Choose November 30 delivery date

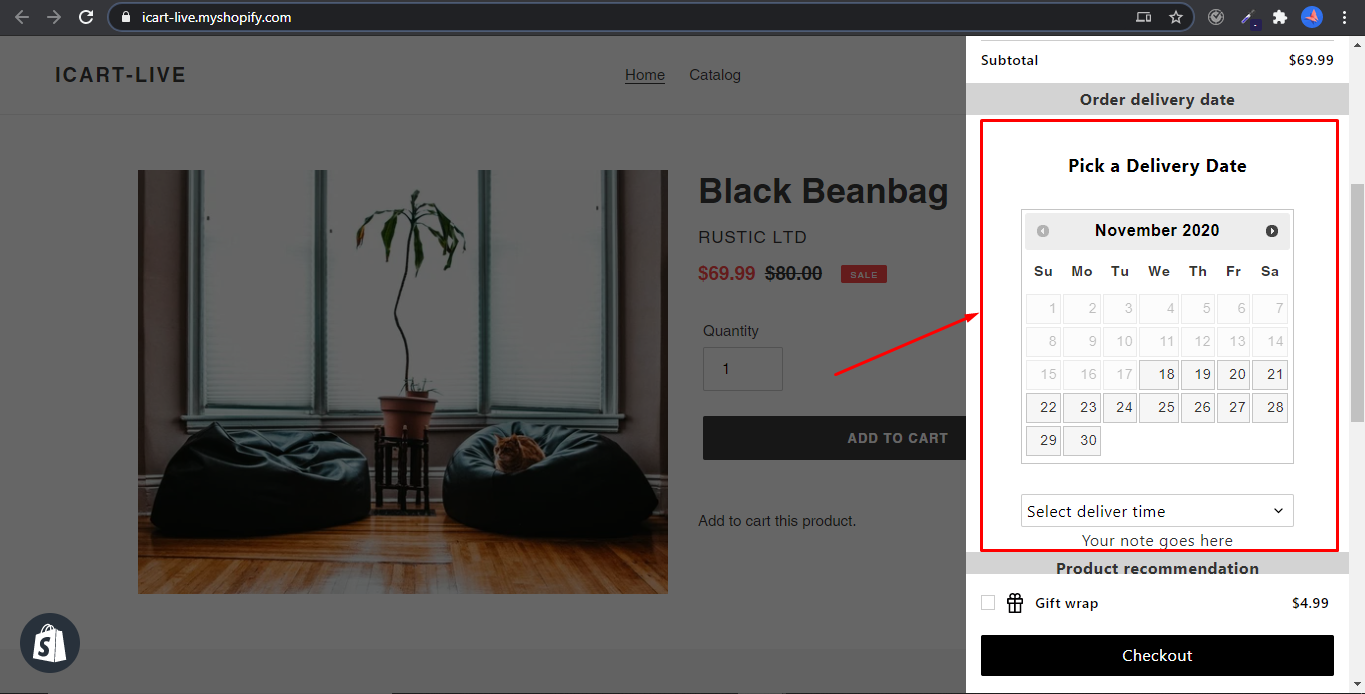click(x=1082, y=441)
